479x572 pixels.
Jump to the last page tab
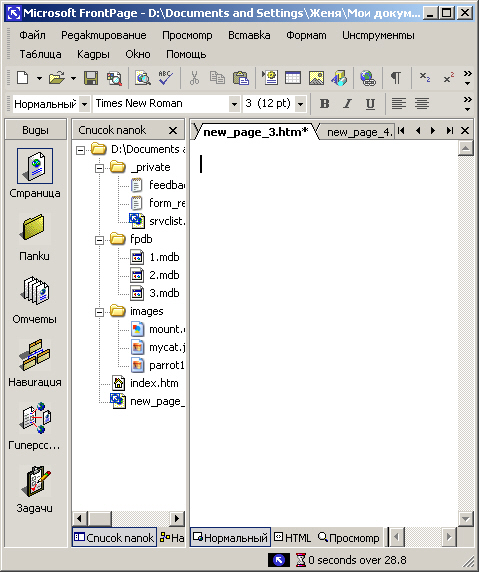pos(450,130)
